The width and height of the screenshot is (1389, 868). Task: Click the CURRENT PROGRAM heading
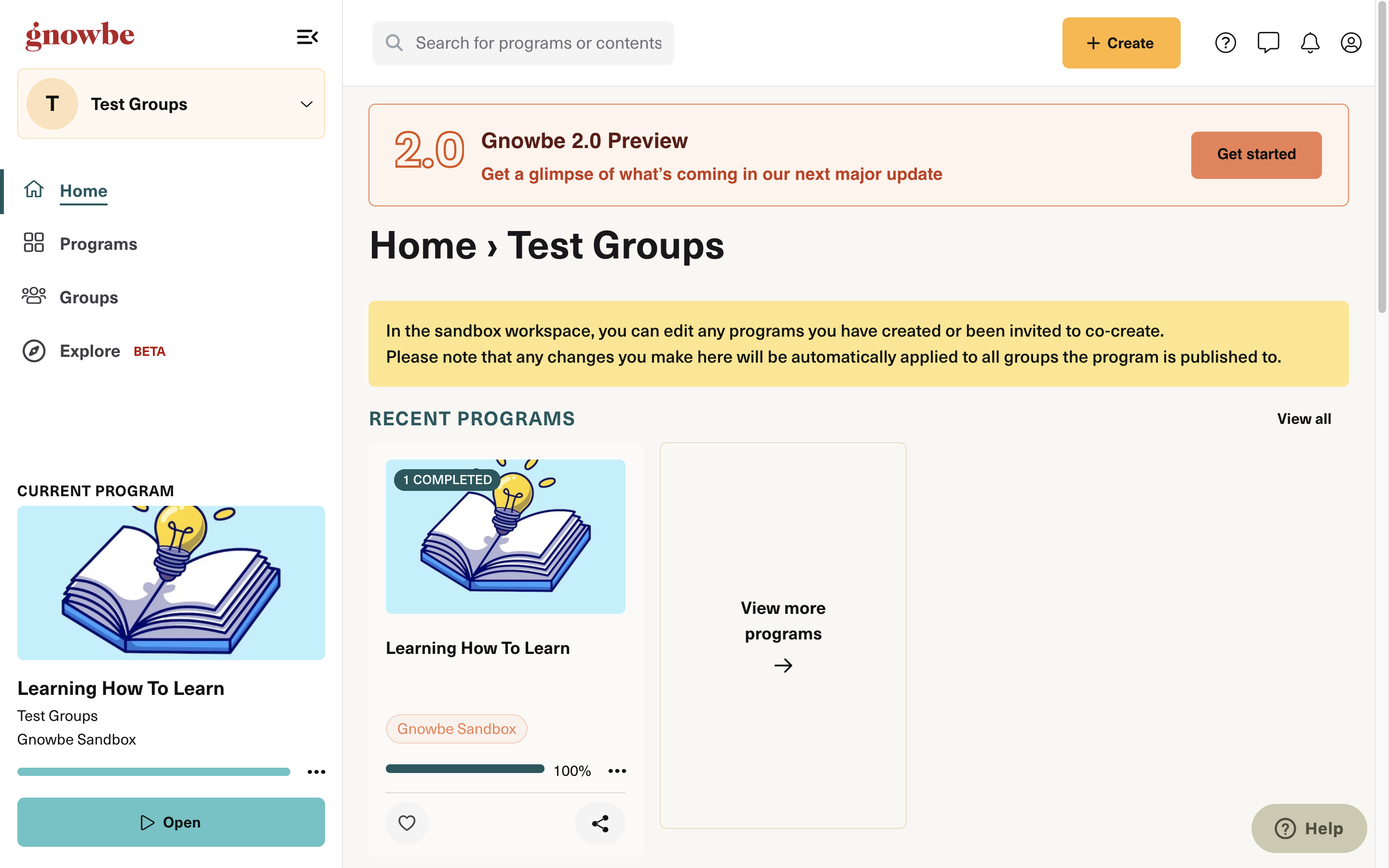(95, 491)
